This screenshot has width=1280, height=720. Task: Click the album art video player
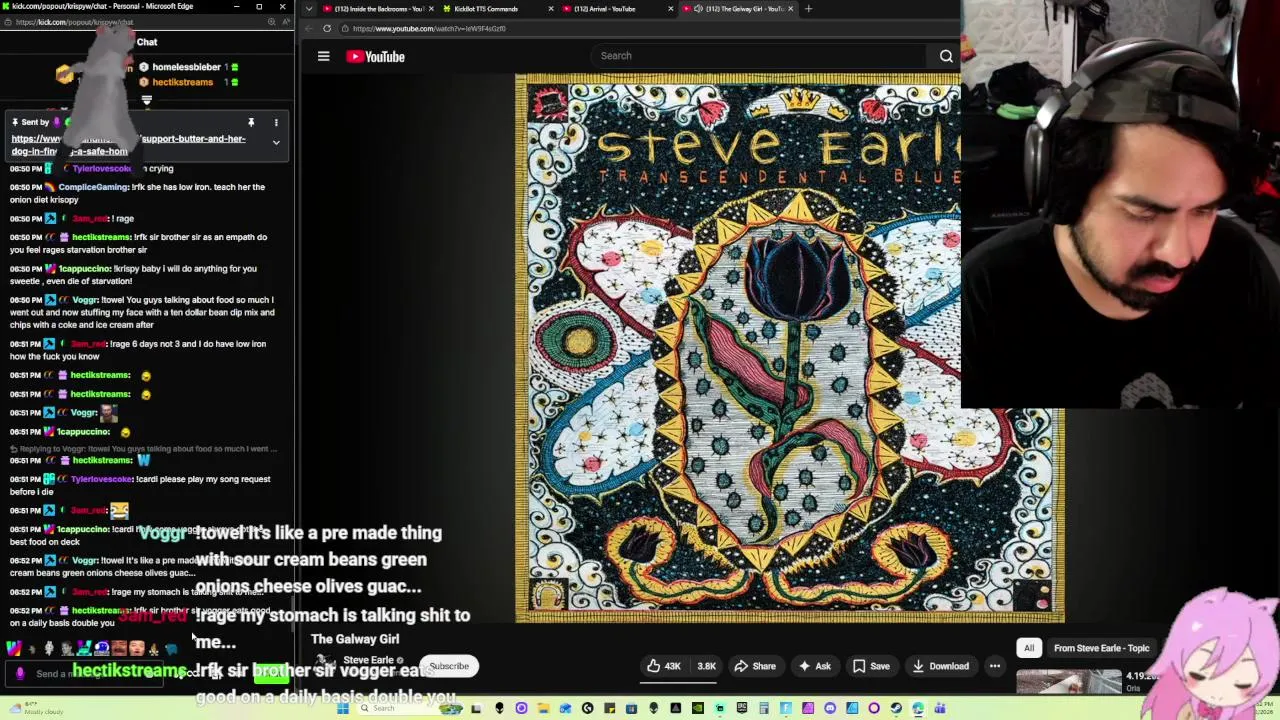(x=738, y=348)
